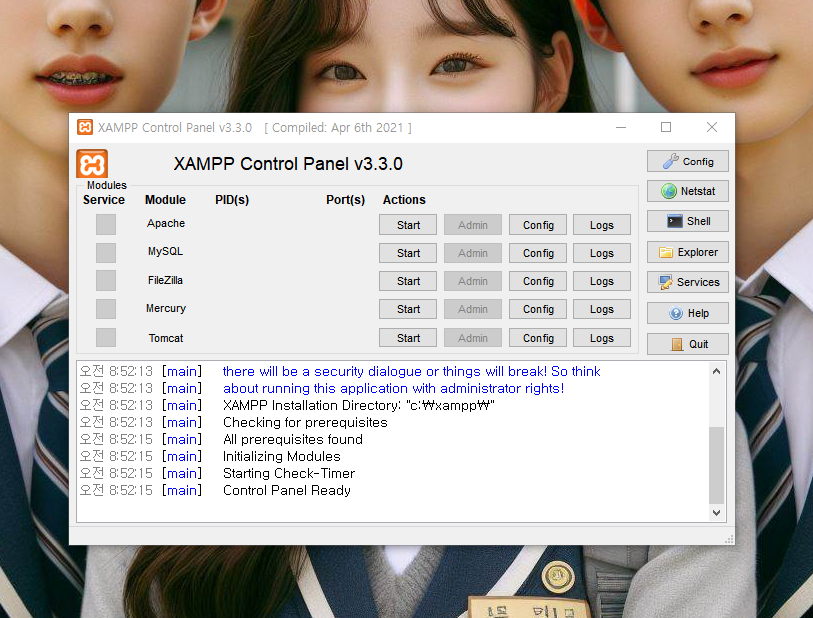813x618 pixels.
Task: Click the FileZilla module name
Action: tap(165, 280)
